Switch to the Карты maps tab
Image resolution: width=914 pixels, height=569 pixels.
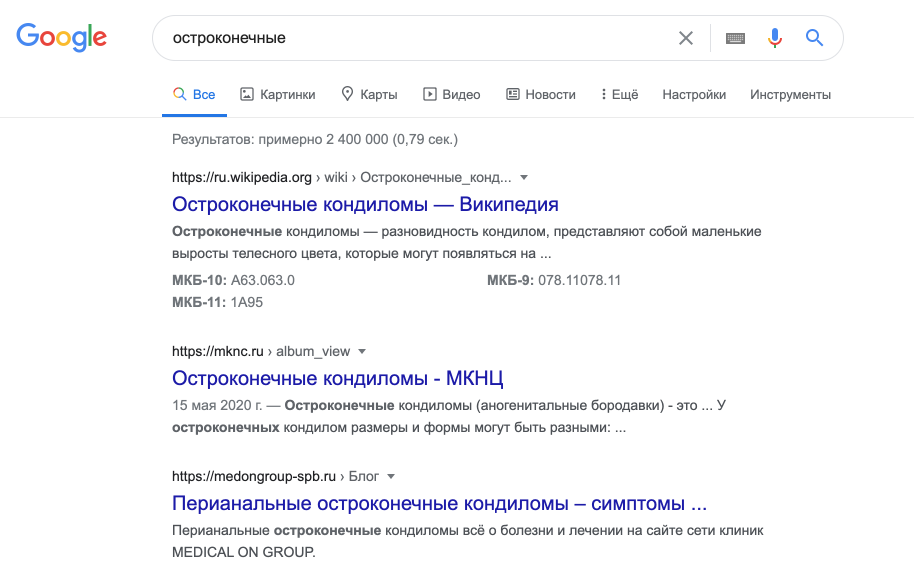[x=369, y=94]
